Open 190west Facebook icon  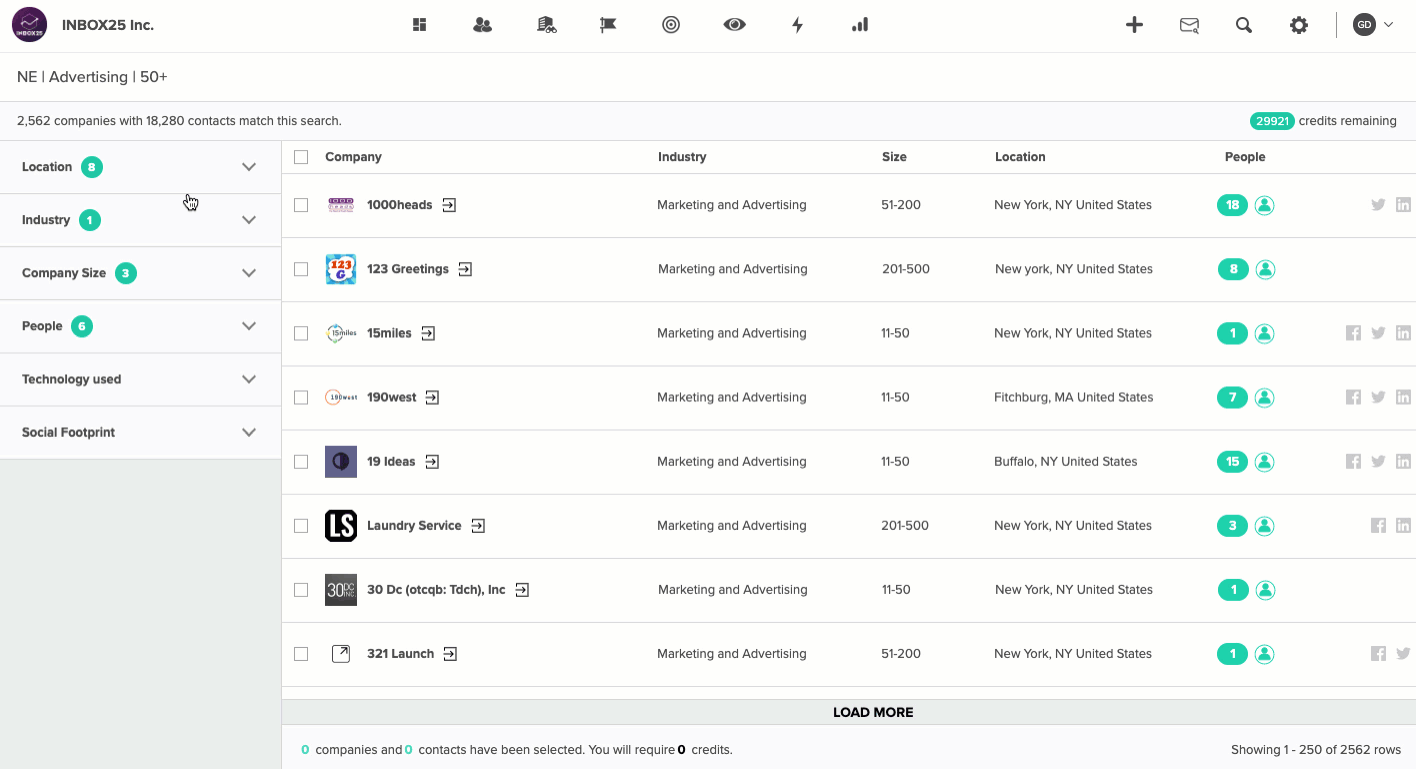tap(1353, 397)
